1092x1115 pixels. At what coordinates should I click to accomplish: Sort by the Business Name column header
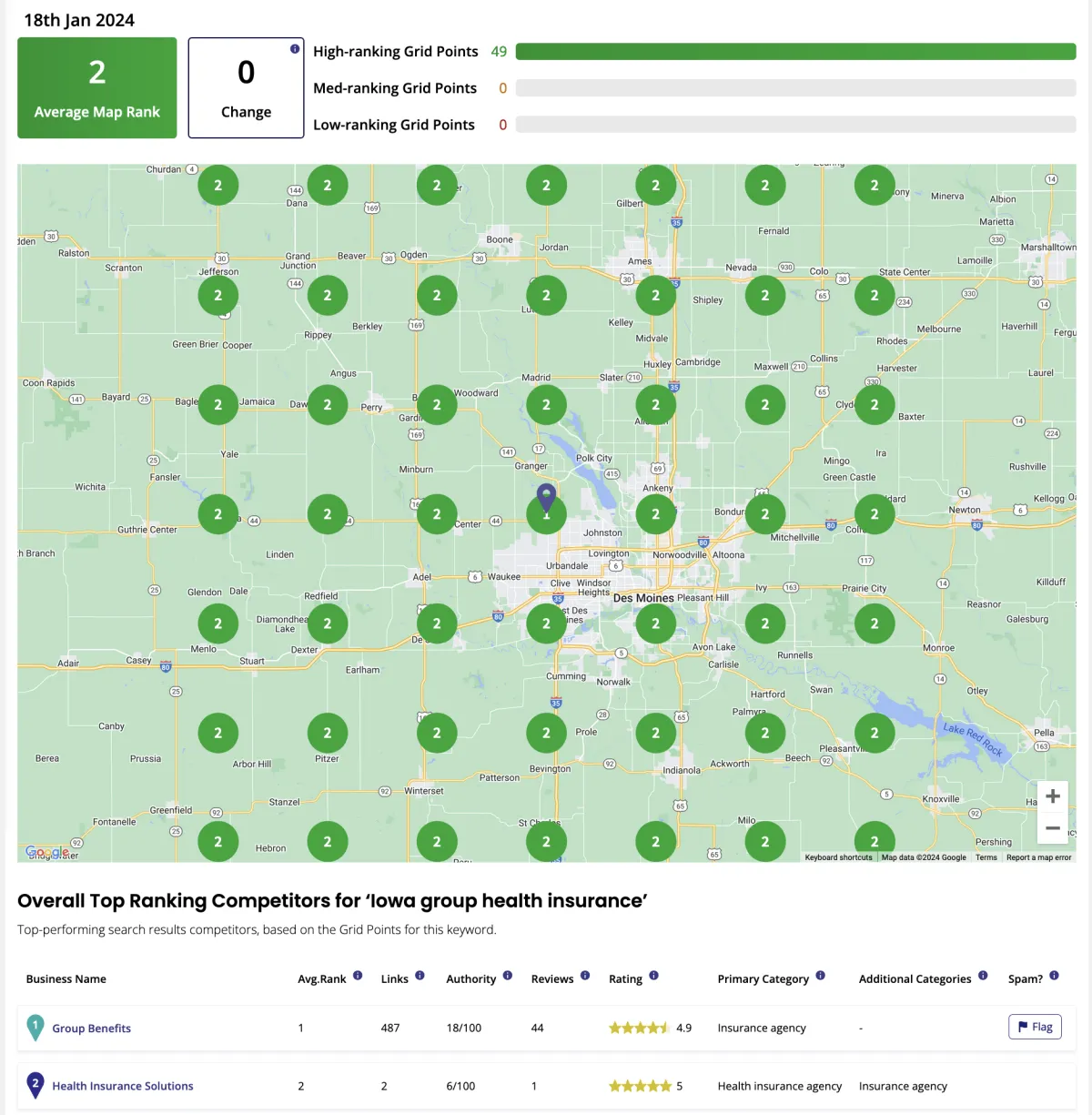pyautogui.click(x=66, y=979)
